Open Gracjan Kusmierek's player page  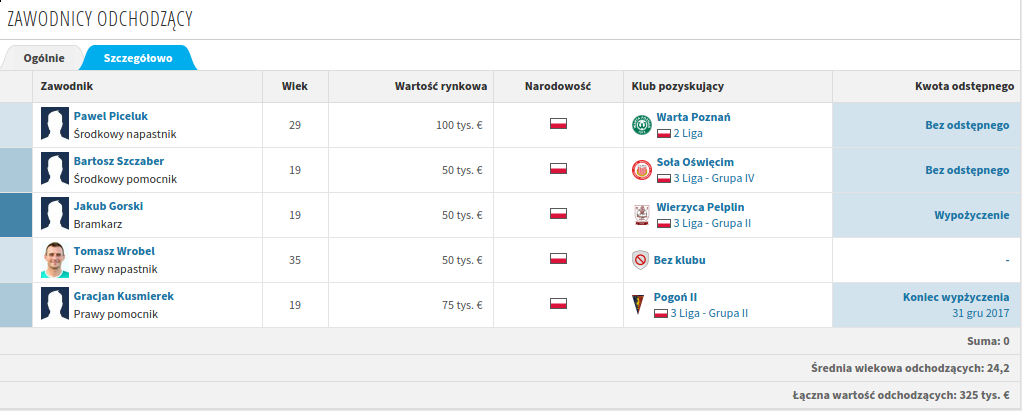(124, 296)
